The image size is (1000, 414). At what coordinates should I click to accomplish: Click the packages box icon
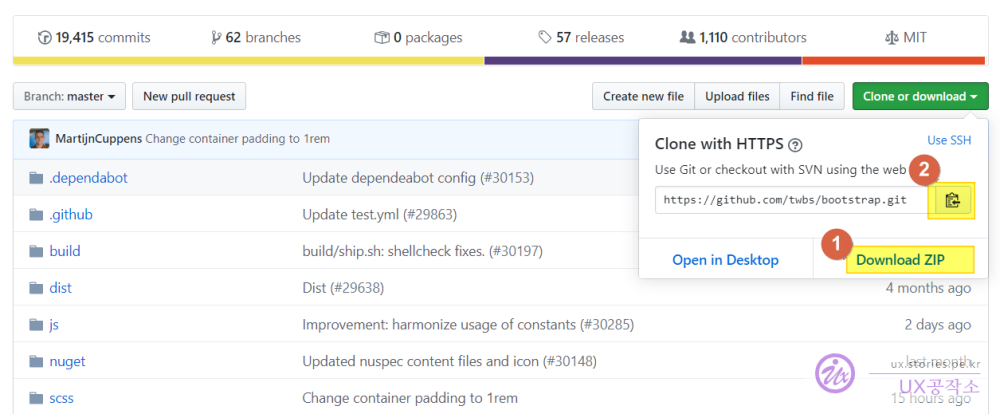pos(381,38)
